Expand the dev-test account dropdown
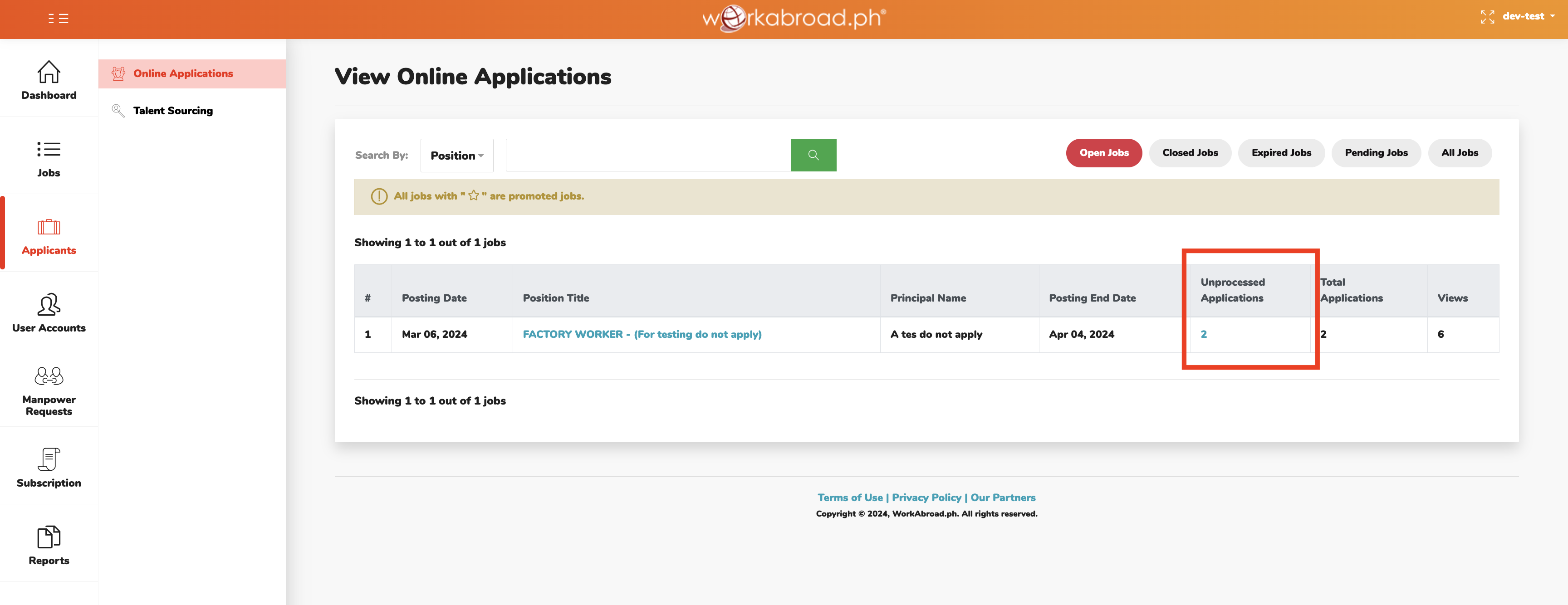 [1525, 16]
